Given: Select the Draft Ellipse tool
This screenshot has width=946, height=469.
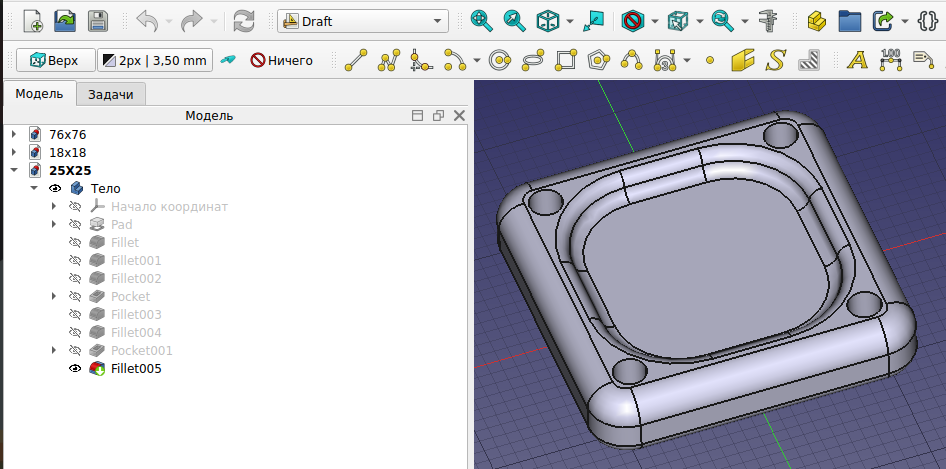Looking at the screenshot, I should pos(533,60).
